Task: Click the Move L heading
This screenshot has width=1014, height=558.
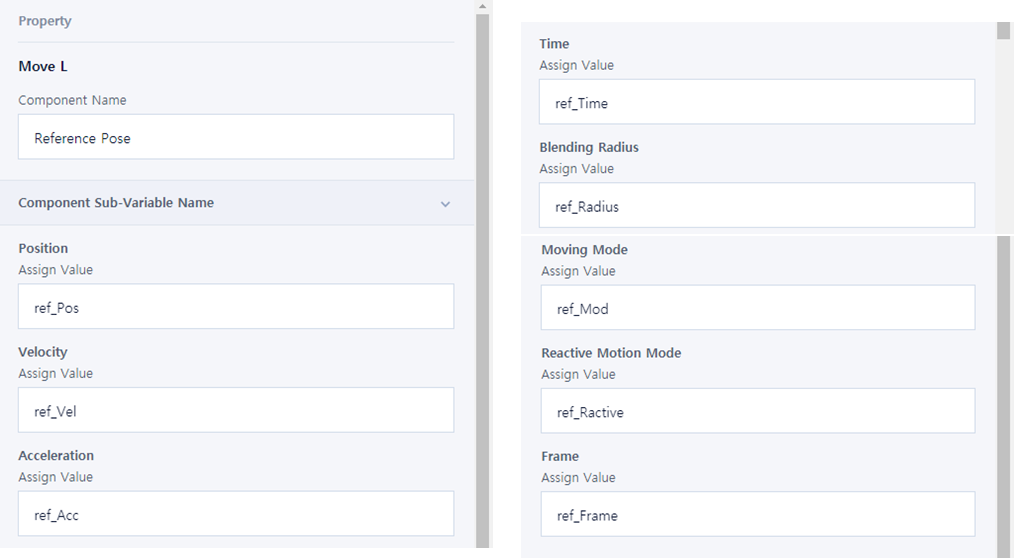Action: (x=43, y=67)
